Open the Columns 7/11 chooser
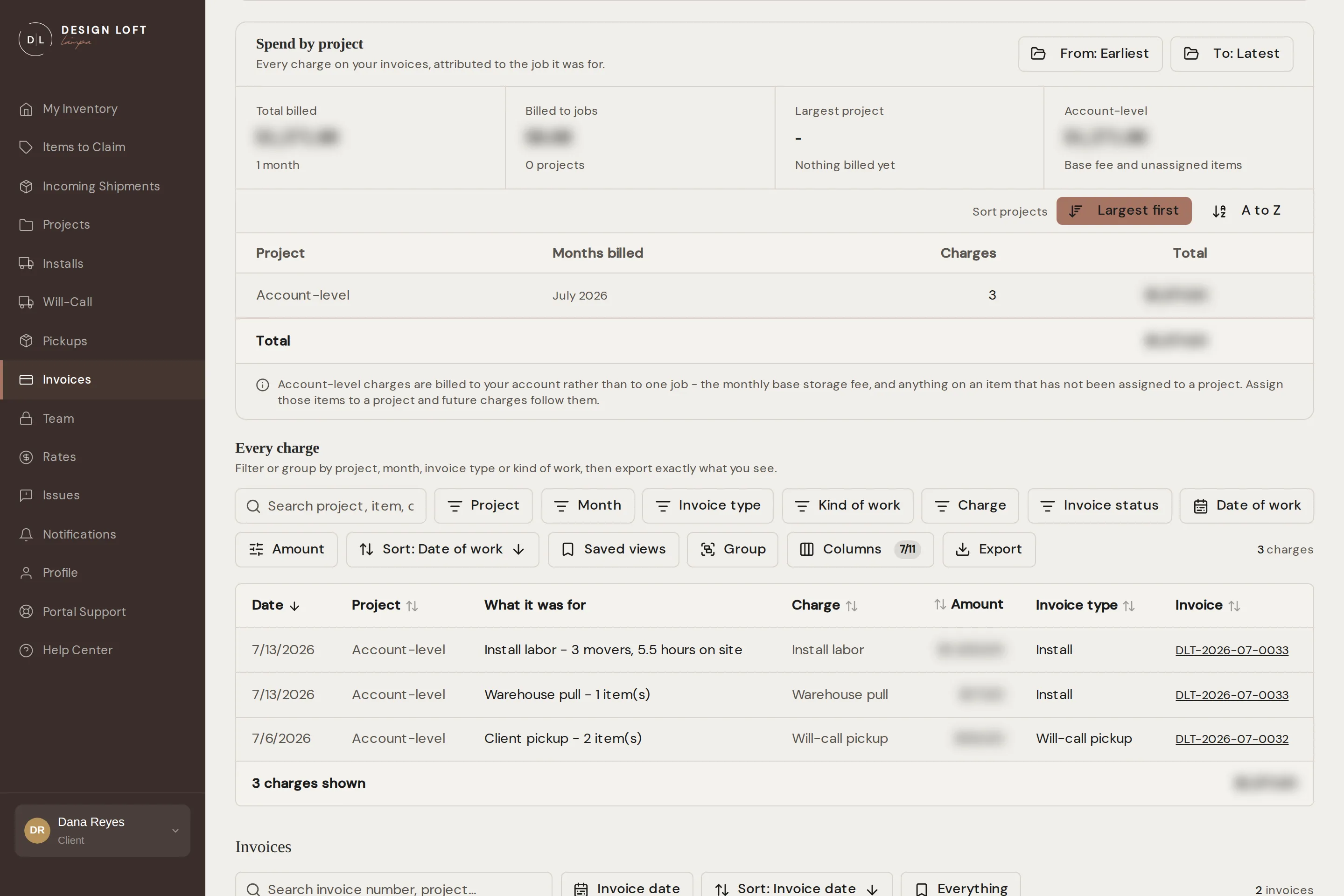This screenshot has height=896, width=1344. click(x=860, y=550)
